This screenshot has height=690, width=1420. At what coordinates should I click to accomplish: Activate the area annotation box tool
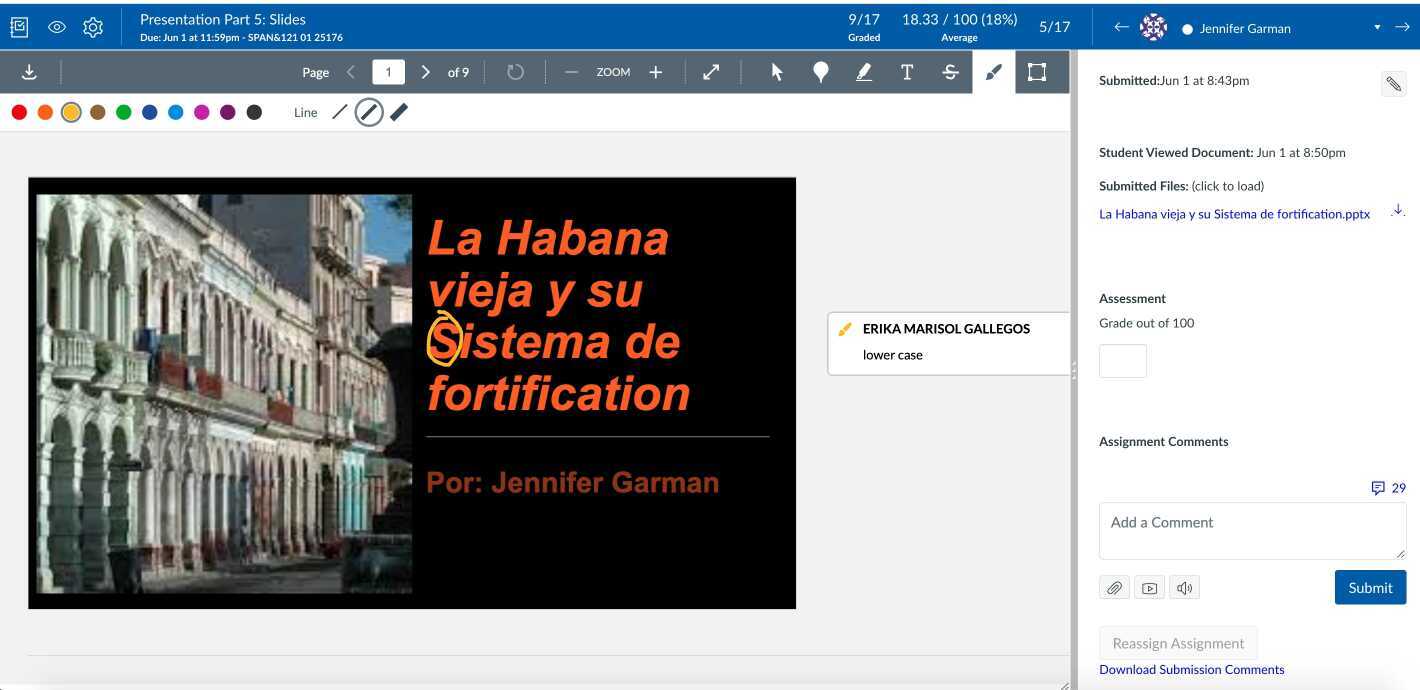pyautogui.click(x=1037, y=72)
